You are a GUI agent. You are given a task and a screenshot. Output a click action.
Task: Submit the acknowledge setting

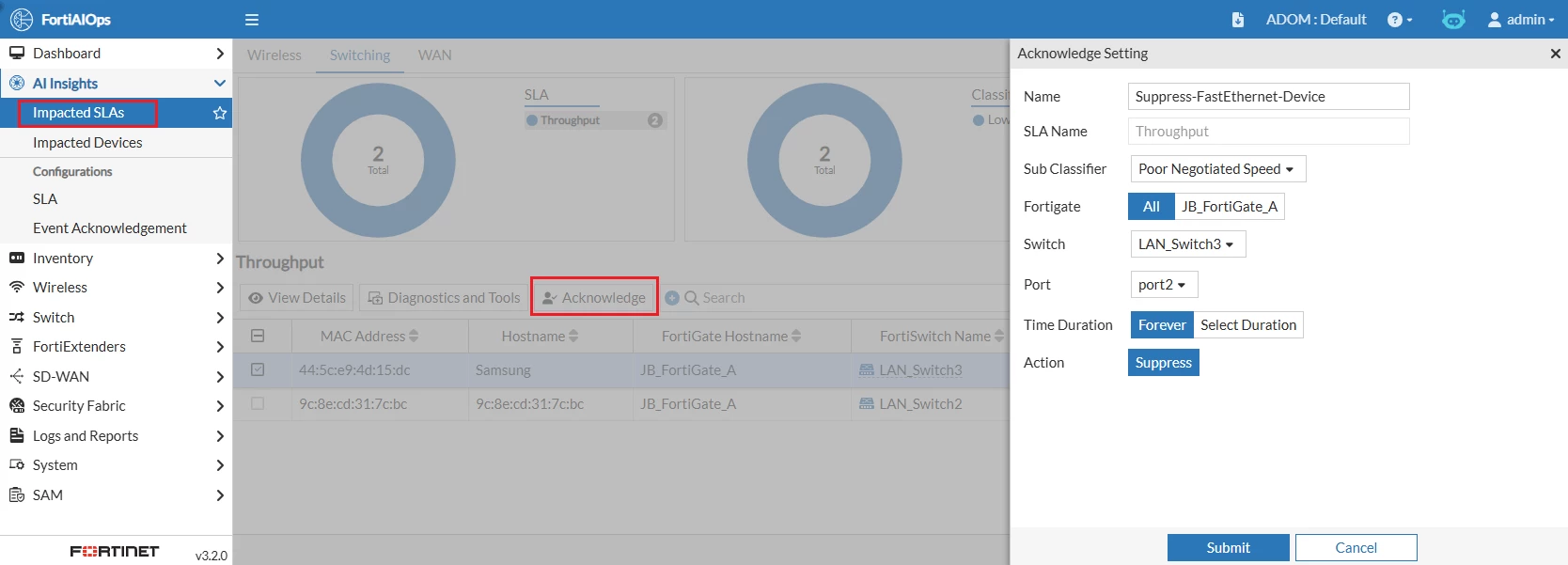1228,548
